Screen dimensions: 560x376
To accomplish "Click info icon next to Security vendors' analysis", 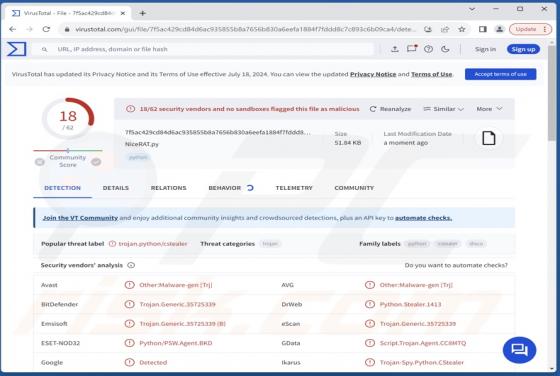I will point(131,265).
